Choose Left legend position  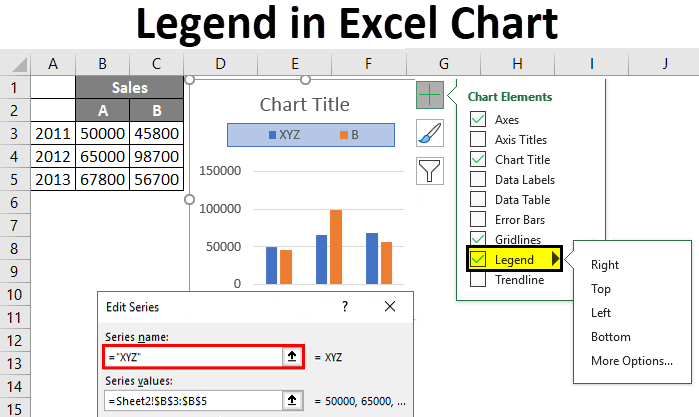coord(600,313)
